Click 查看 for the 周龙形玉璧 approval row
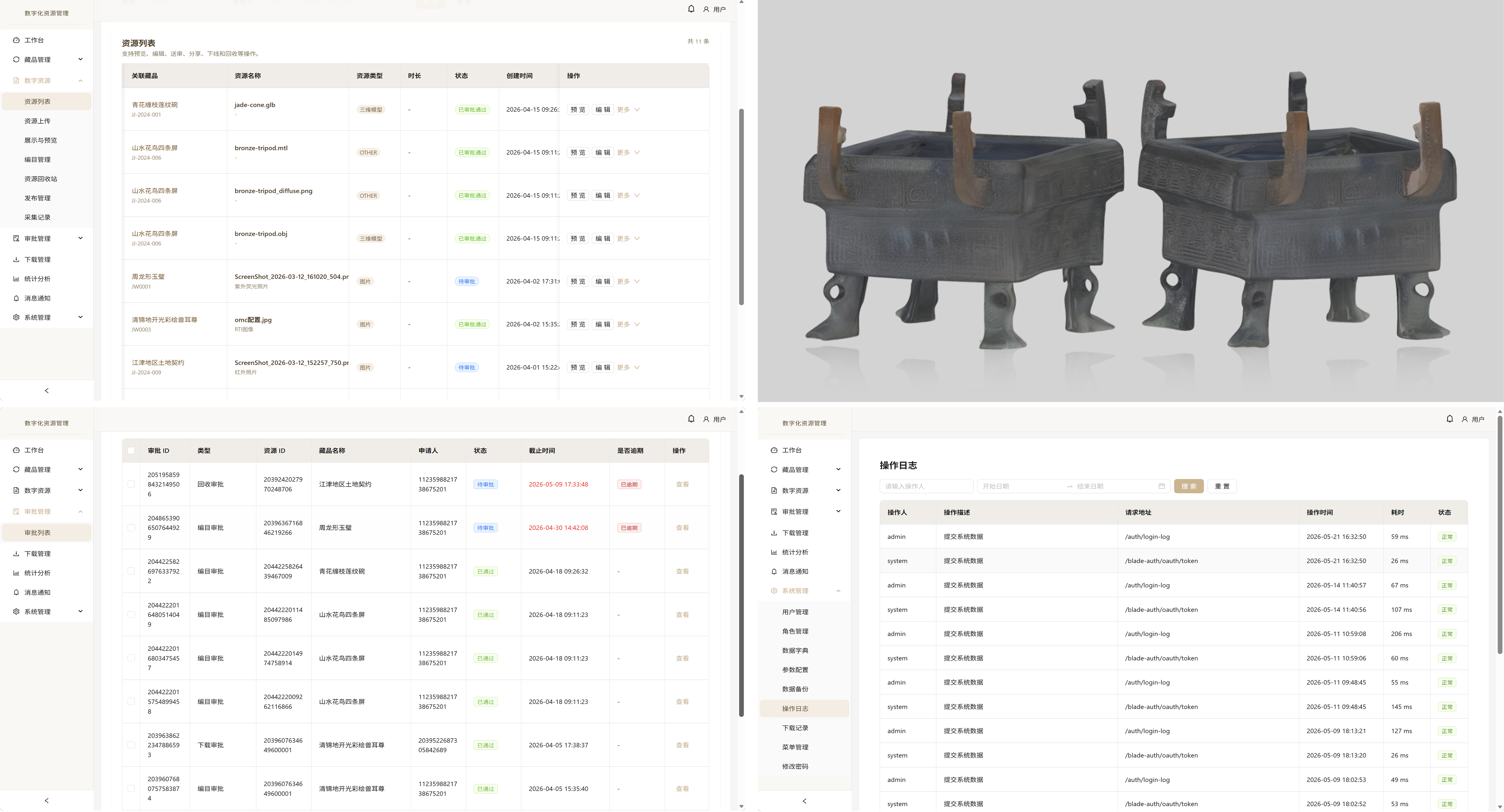The image size is (1504, 812). coord(682,528)
